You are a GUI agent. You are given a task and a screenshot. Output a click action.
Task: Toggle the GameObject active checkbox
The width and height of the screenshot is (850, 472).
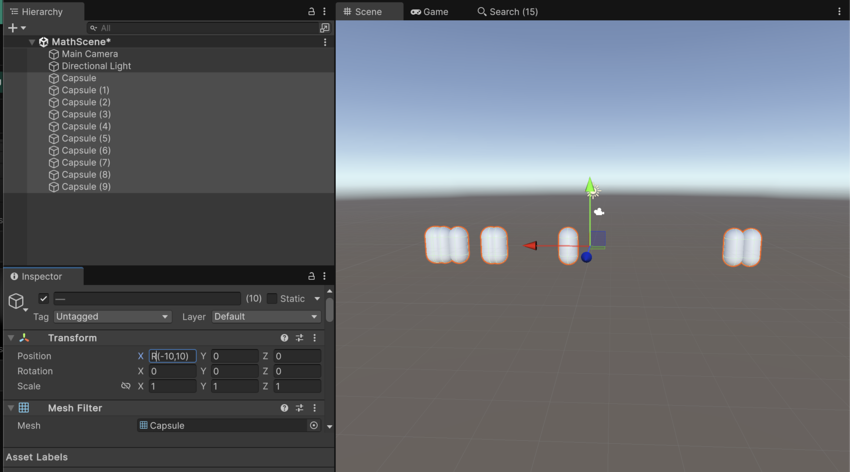pos(43,298)
